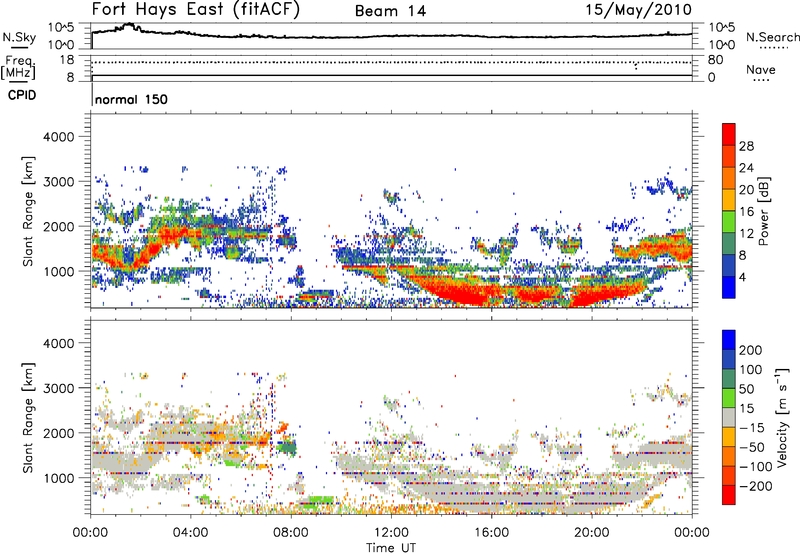Click the 'normal 150' CPID text
The width and height of the screenshot is (800, 554).
131,99
